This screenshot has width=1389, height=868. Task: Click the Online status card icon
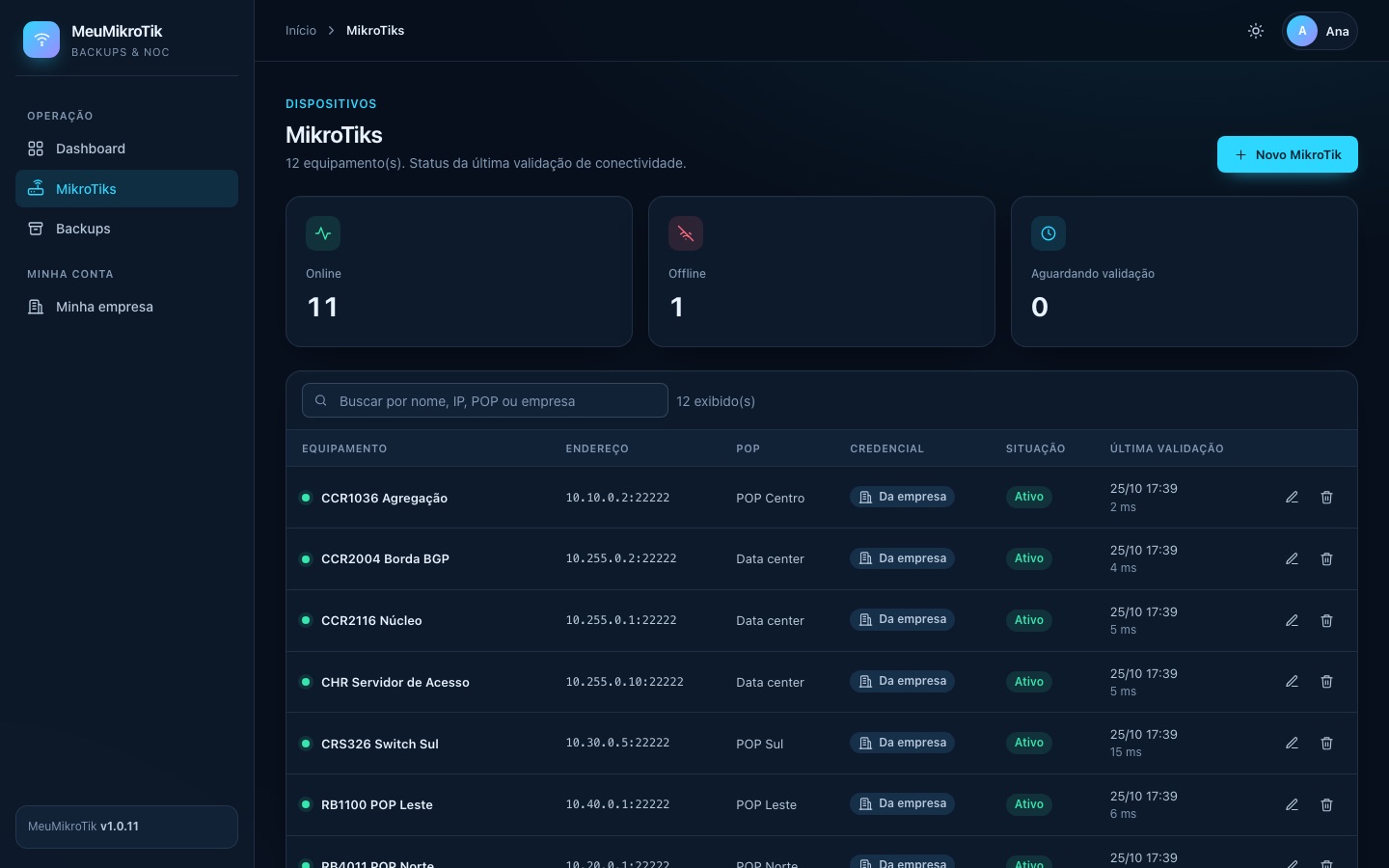click(323, 233)
